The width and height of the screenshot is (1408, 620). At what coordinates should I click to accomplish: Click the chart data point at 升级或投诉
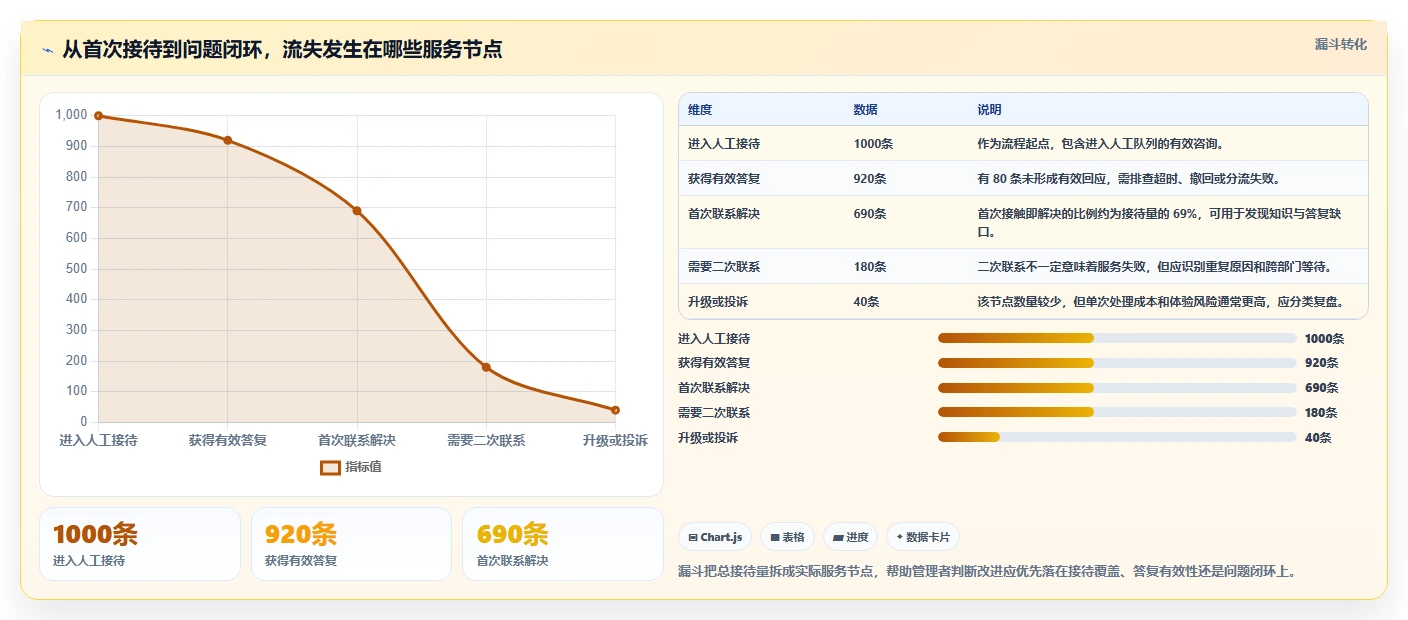[x=615, y=410]
